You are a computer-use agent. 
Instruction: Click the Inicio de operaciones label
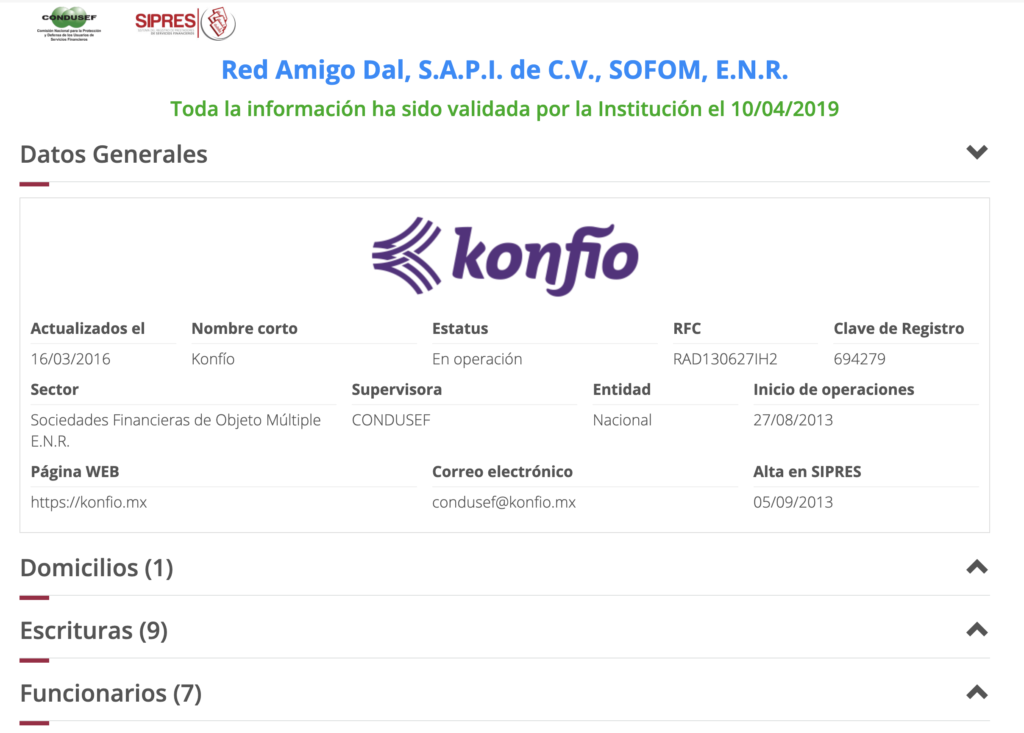833,389
